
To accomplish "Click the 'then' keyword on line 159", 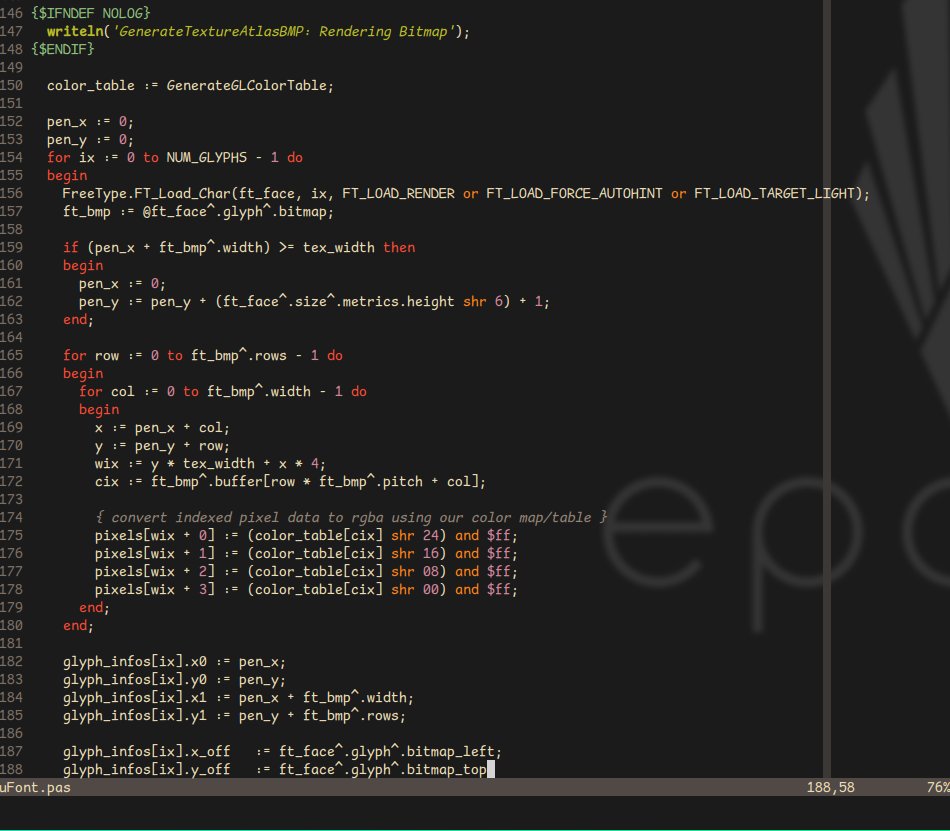I will tap(399, 247).
